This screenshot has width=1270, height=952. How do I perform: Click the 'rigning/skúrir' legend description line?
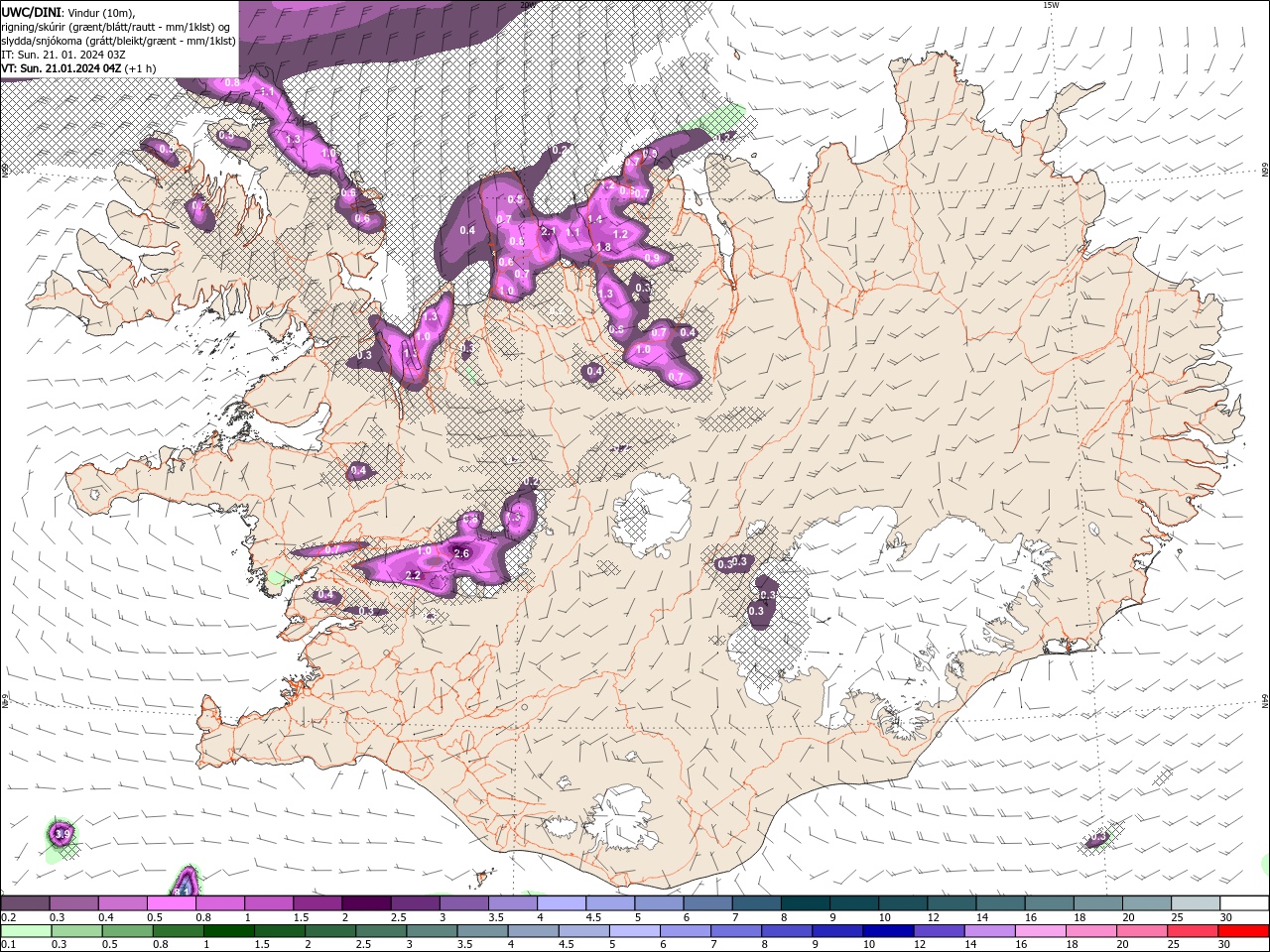point(116,26)
